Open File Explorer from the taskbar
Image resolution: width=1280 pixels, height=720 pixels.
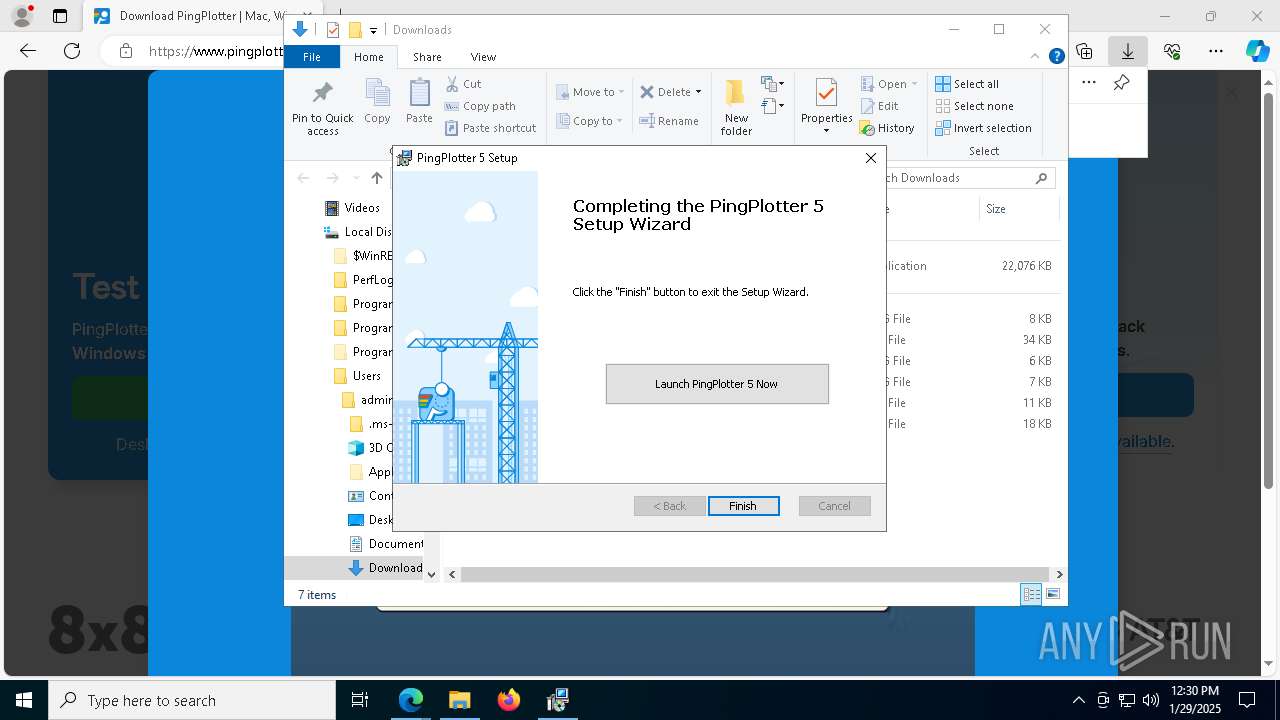[459, 700]
